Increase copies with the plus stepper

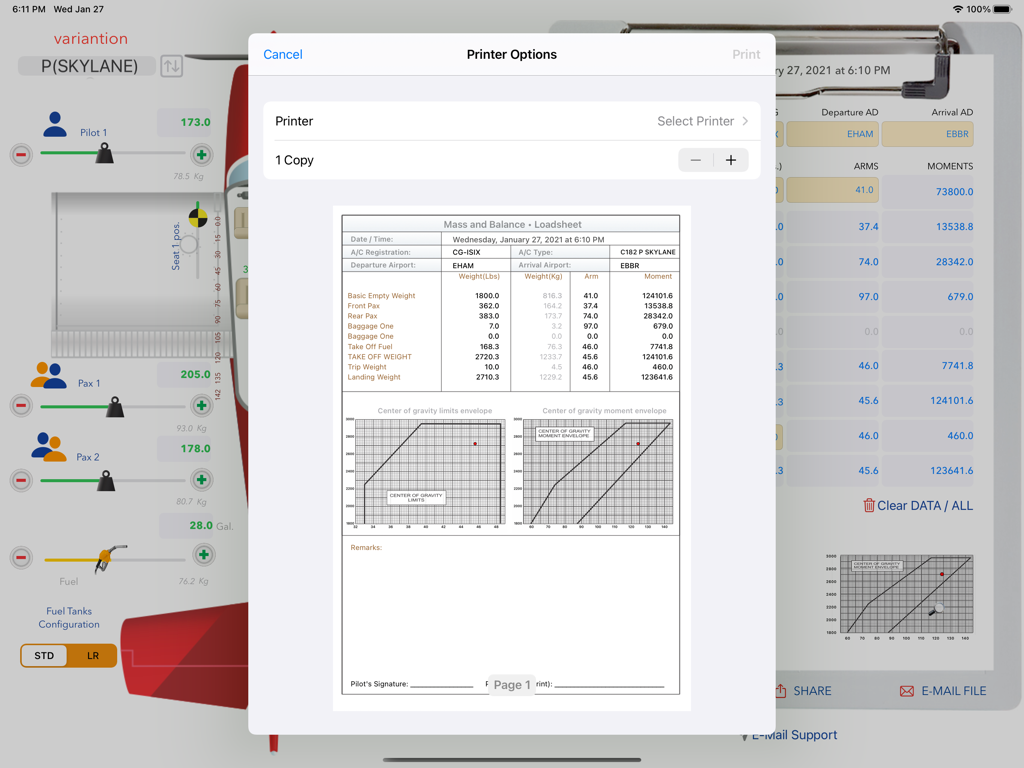pos(731,160)
